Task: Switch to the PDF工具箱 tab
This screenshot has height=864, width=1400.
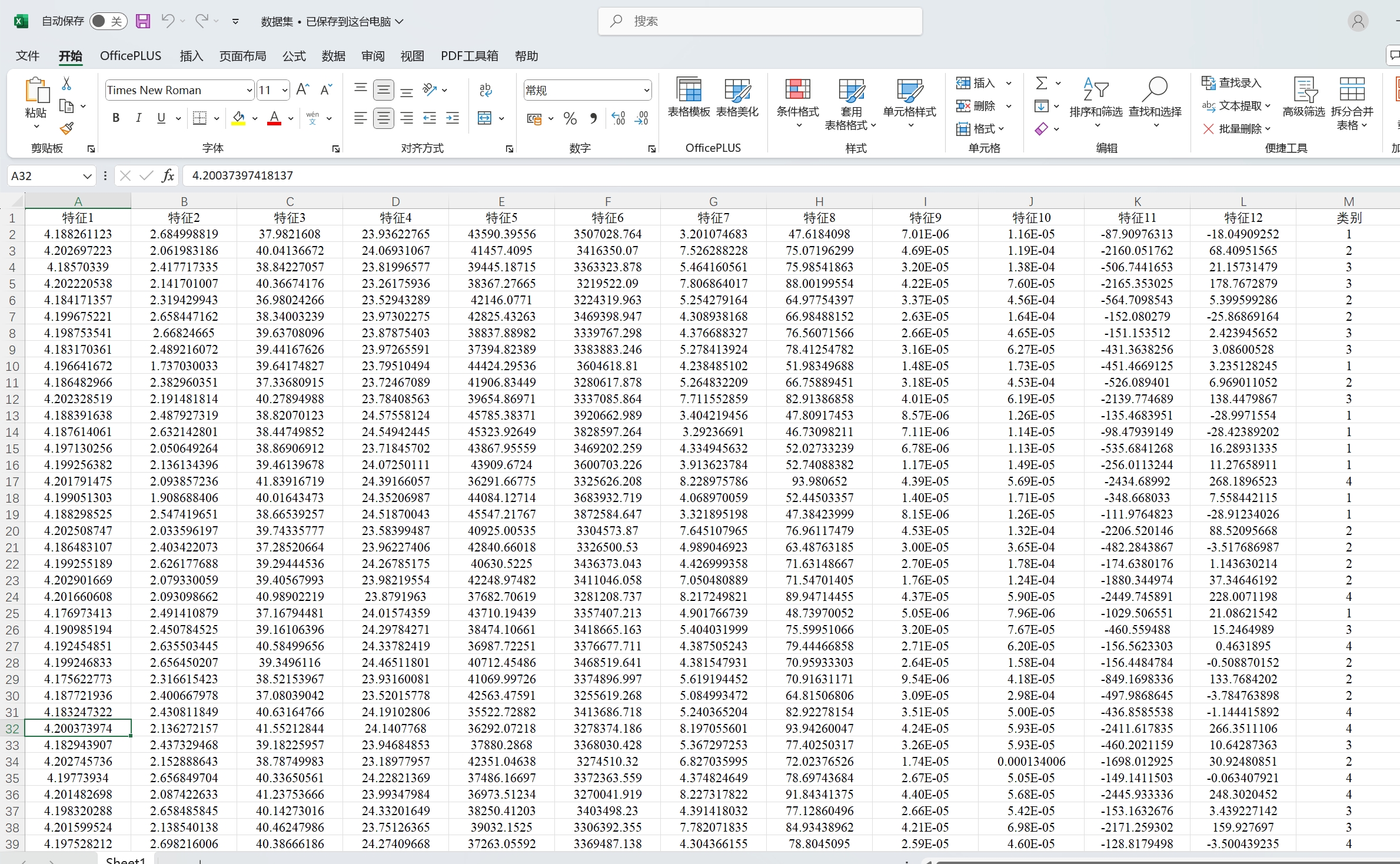Action: [x=469, y=56]
